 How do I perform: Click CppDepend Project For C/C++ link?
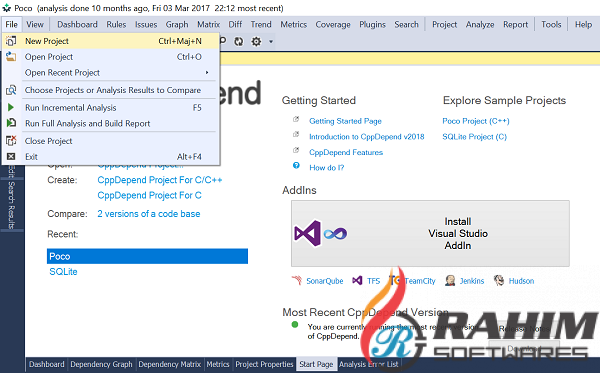[160, 180]
